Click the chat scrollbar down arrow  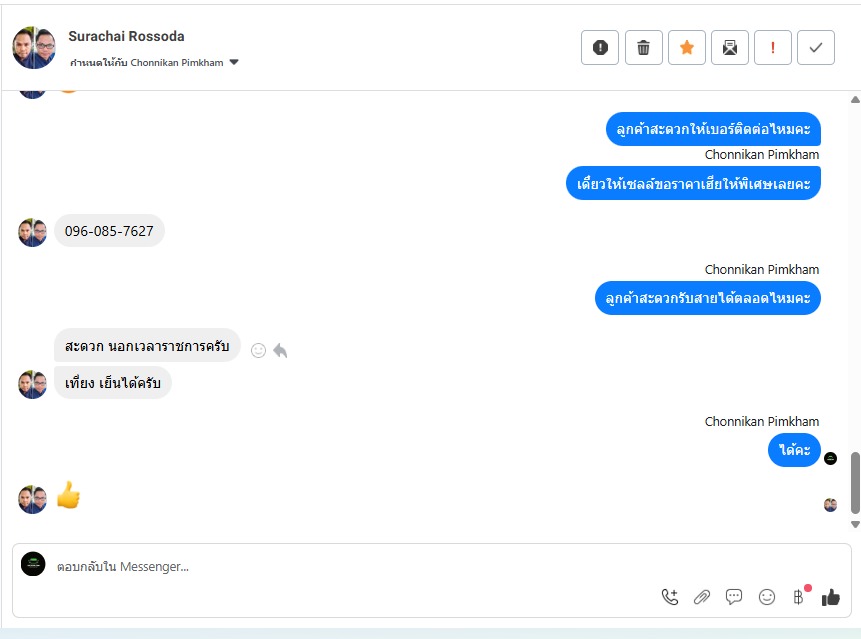click(x=855, y=525)
